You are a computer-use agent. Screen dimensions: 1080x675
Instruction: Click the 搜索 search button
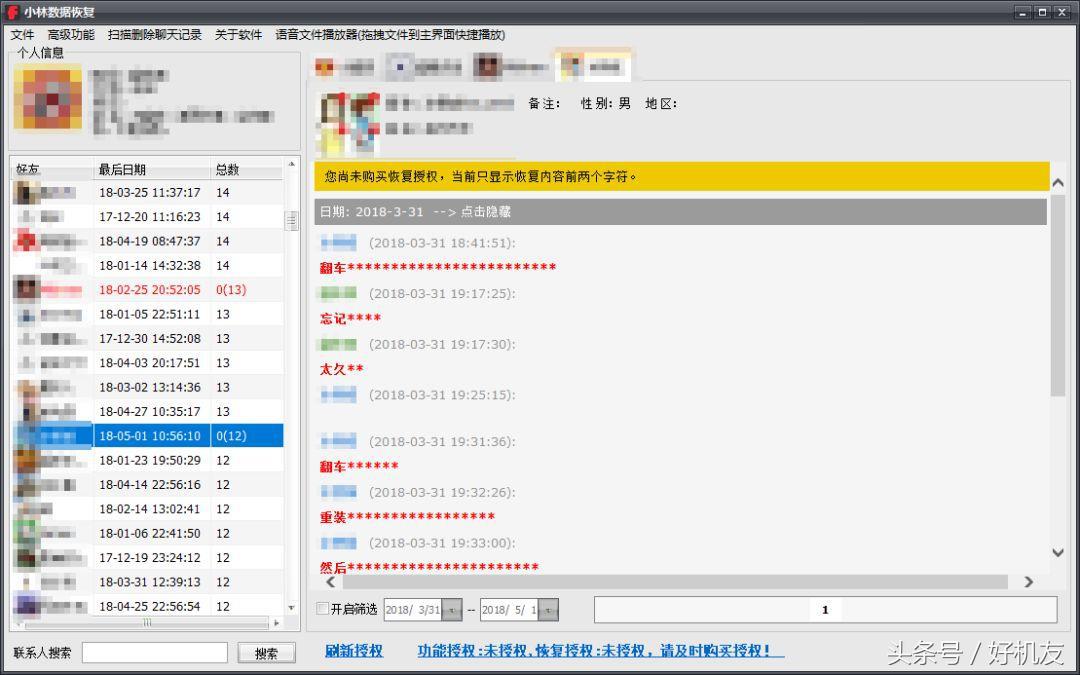[266, 651]
